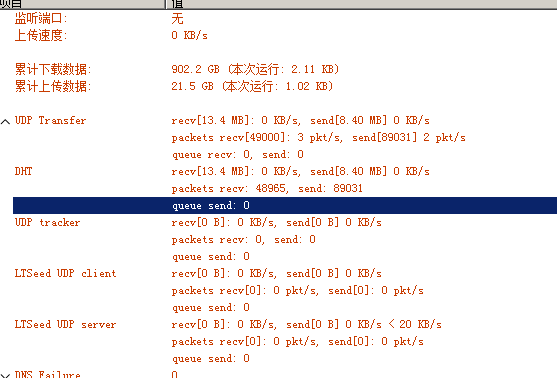The height and width of the screenshot is (378, 557).
Task: Select the LTSeed UDP client row
Action: click(x=285, y=273)
